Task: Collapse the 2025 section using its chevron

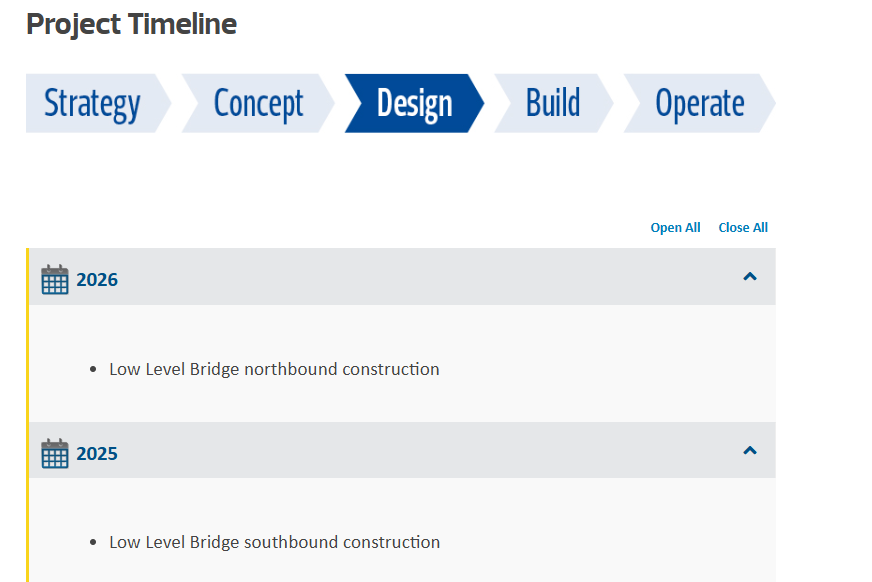Action: point(750,451)
